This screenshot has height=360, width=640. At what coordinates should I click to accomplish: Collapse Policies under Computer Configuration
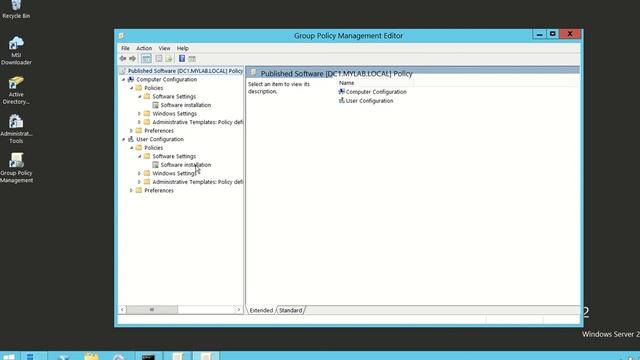(132, 88)
